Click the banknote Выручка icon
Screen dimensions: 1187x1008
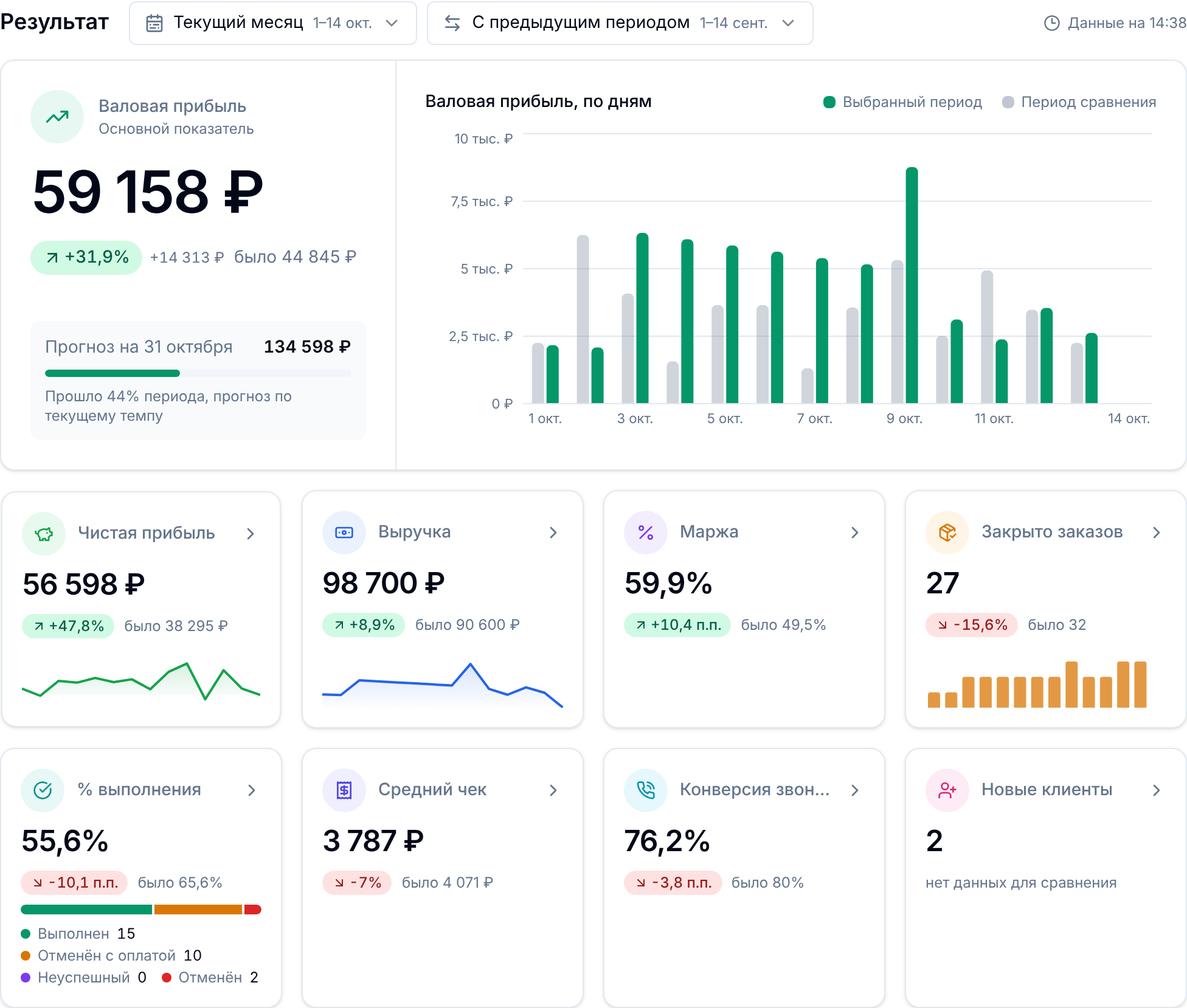(344, 533)
